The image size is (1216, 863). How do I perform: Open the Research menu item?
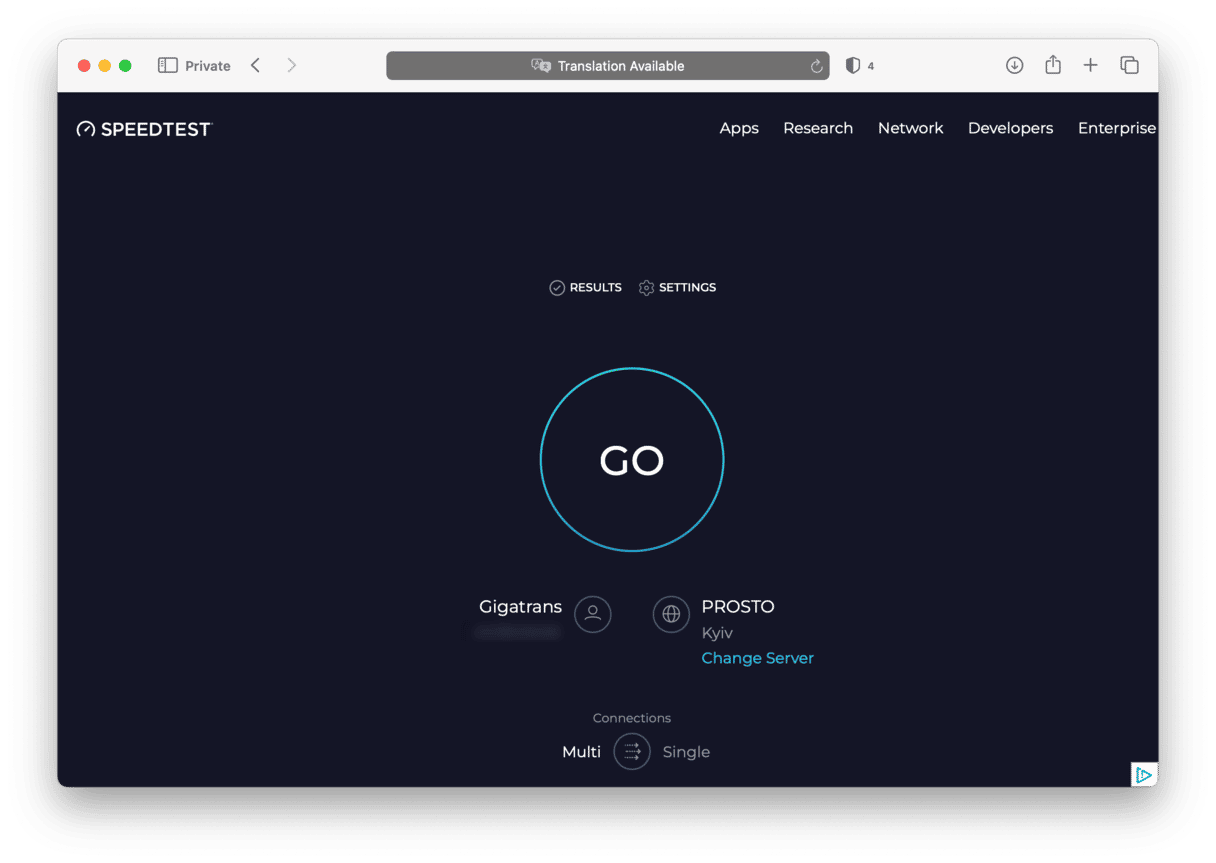(x=818, y=128)
